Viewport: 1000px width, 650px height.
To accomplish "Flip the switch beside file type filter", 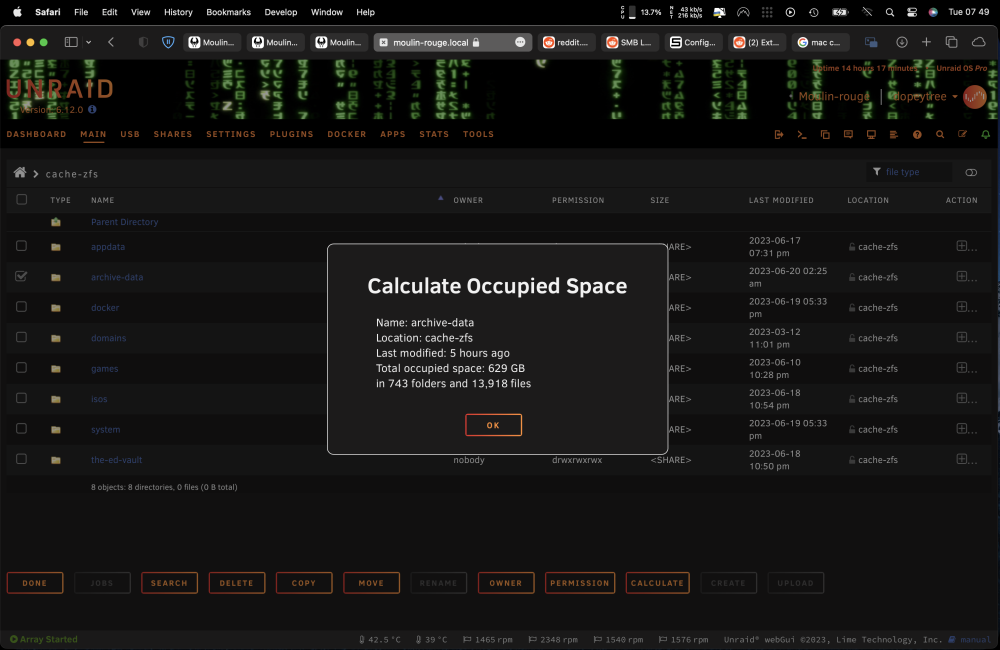I will tap(971, 172).
